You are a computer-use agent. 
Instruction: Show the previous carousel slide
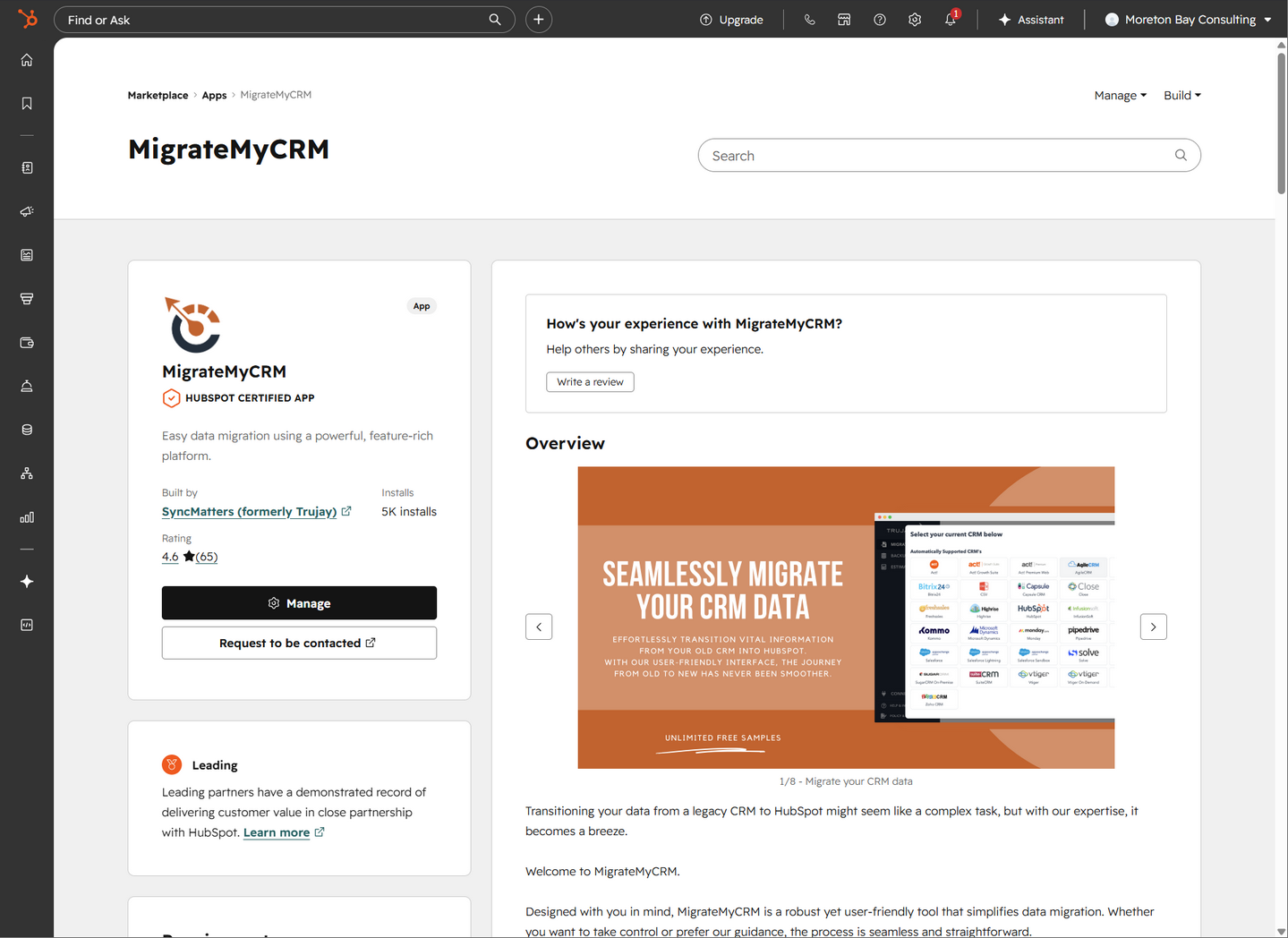(x=539, y=627)
